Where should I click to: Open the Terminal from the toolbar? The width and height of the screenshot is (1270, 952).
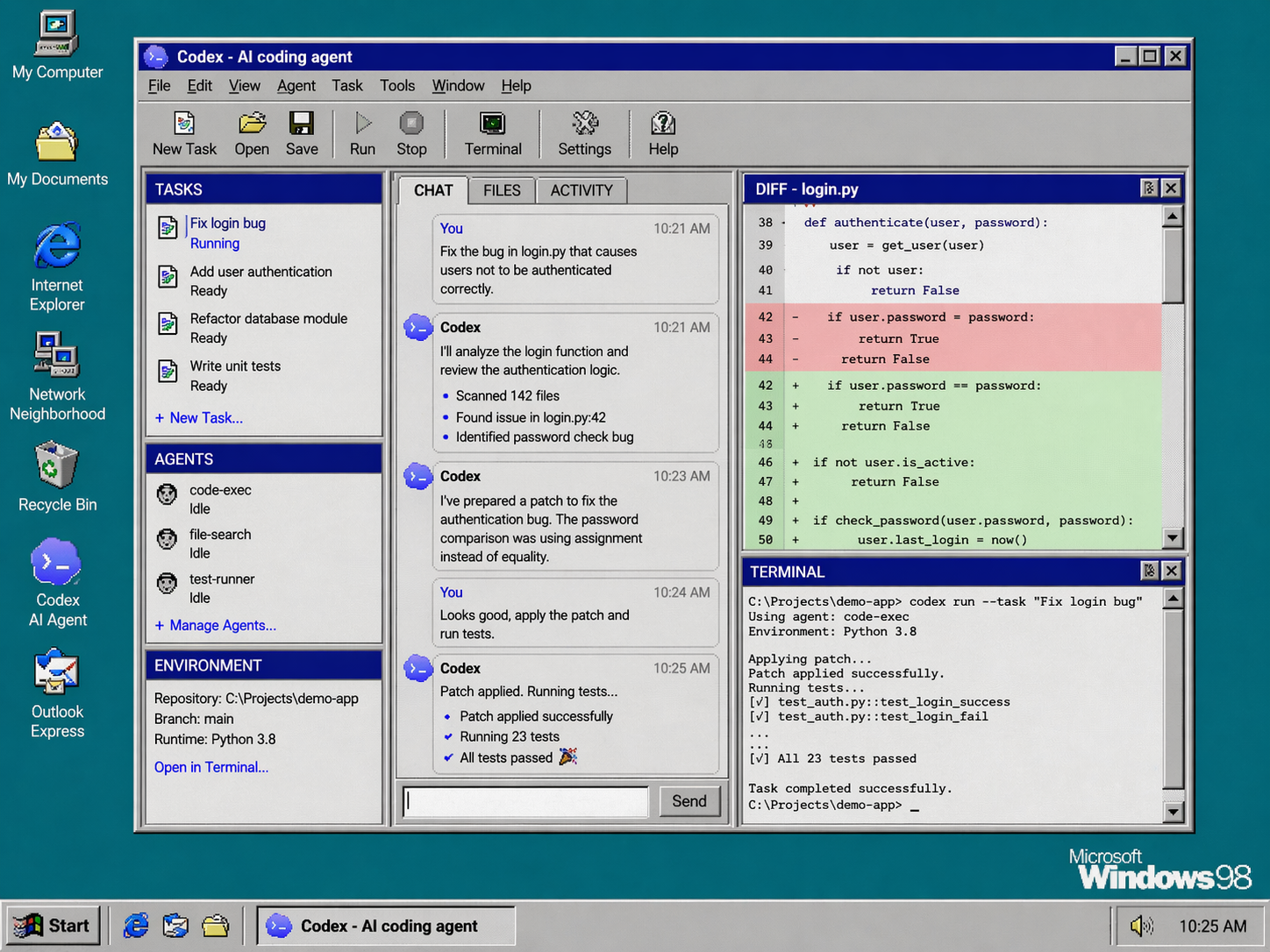point(493,134)
